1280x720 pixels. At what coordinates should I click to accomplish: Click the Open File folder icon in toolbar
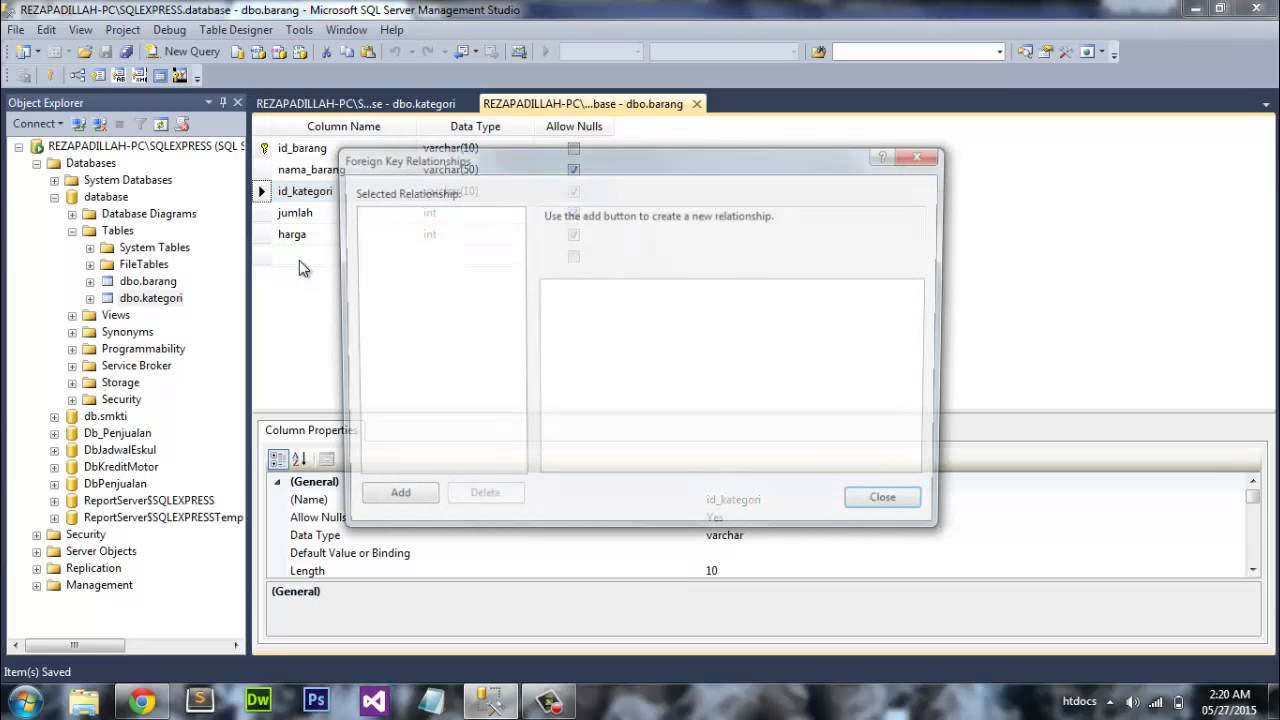85,51
